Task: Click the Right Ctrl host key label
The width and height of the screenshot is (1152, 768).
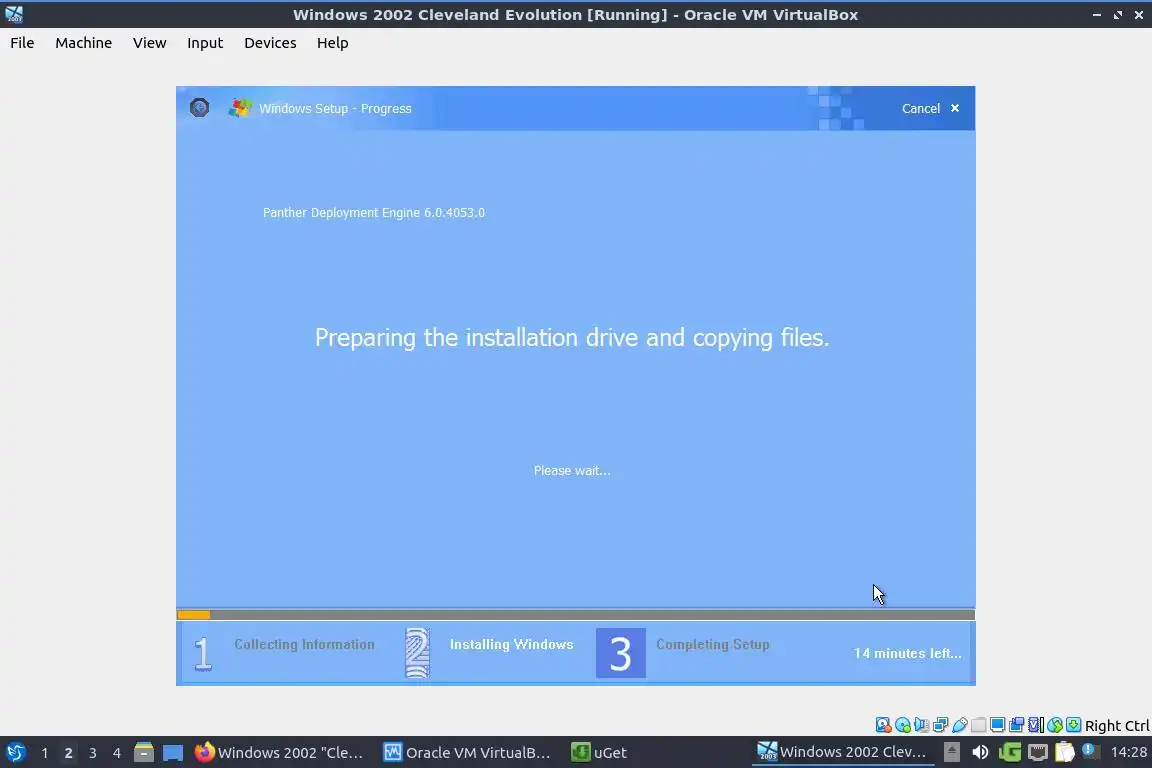Action: (1117, 726)
